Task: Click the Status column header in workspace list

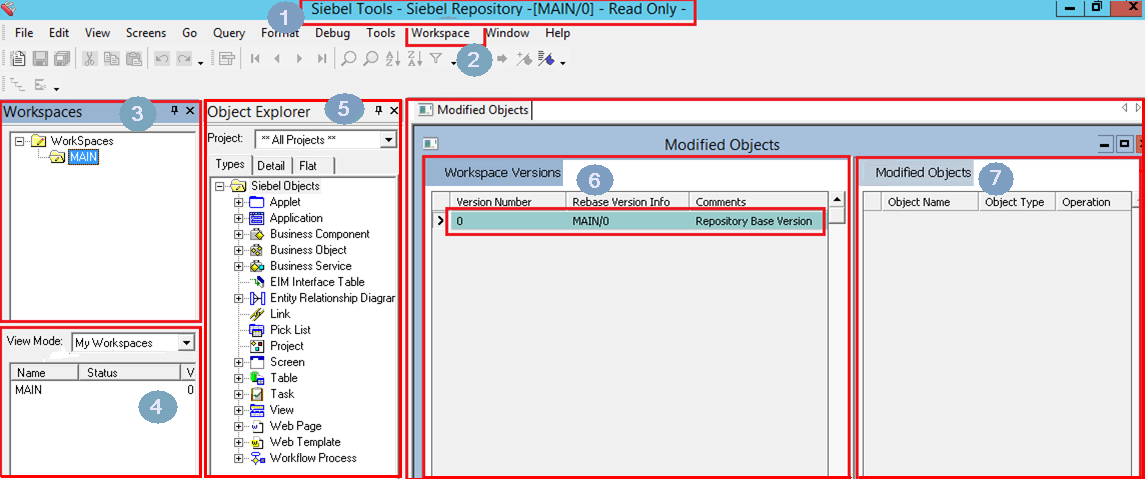Action: click(x=128, y=372)
